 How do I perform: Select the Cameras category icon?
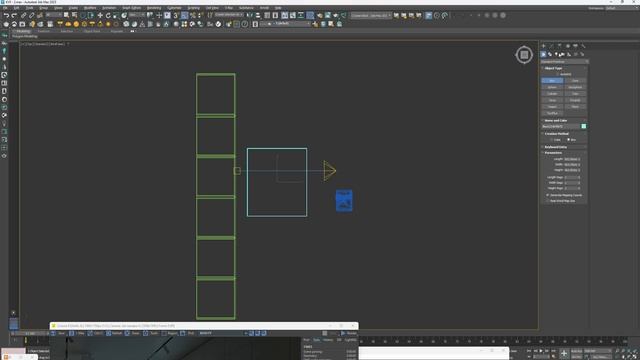(562, 54)
